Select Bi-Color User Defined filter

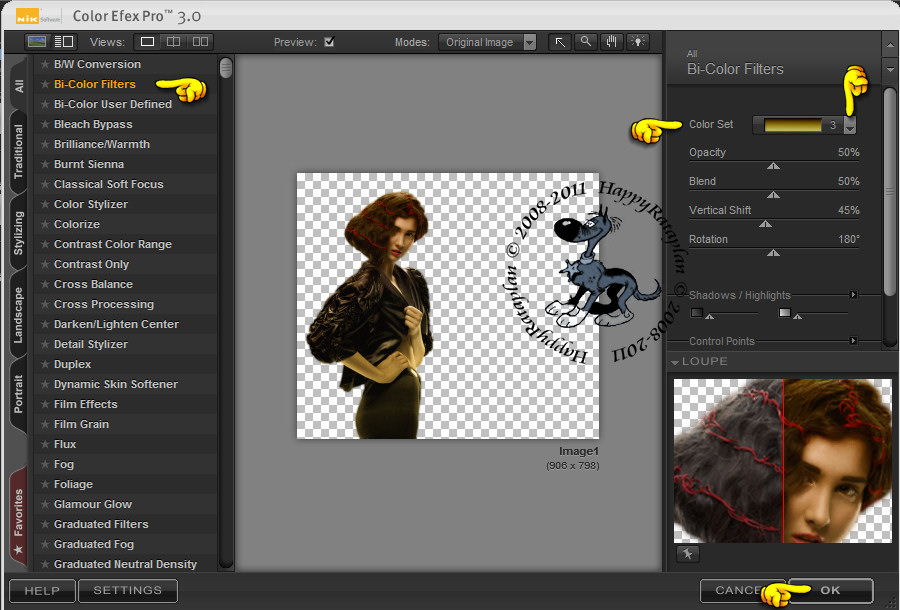click(x=112, y=104)
